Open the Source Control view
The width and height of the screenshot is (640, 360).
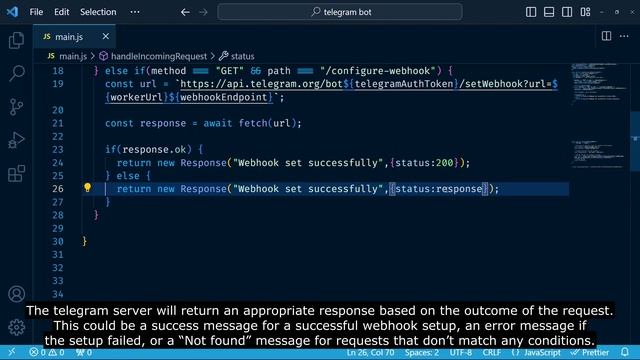point(16,107)
